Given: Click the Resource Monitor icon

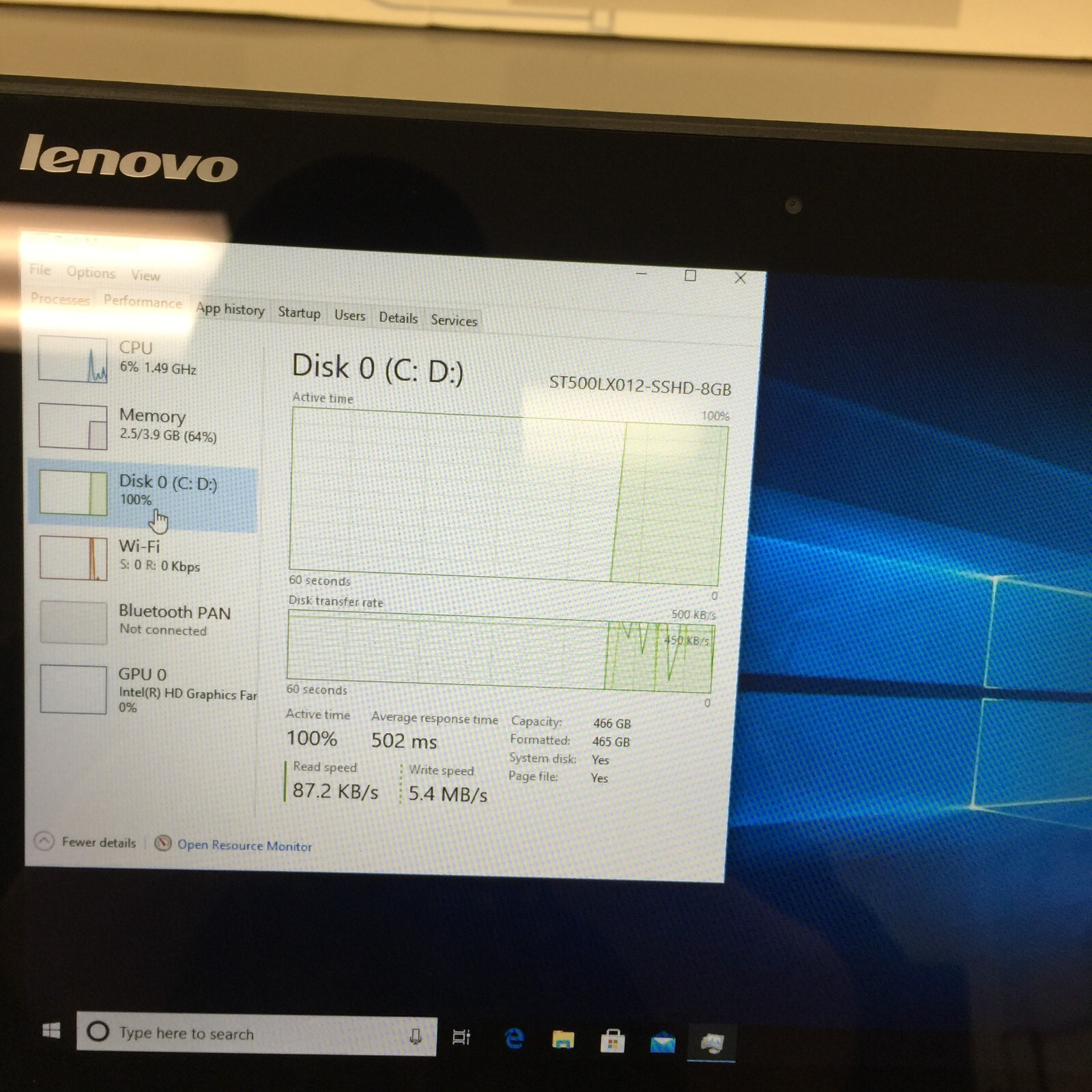Looking at the screenshot, I should point(162,843).
